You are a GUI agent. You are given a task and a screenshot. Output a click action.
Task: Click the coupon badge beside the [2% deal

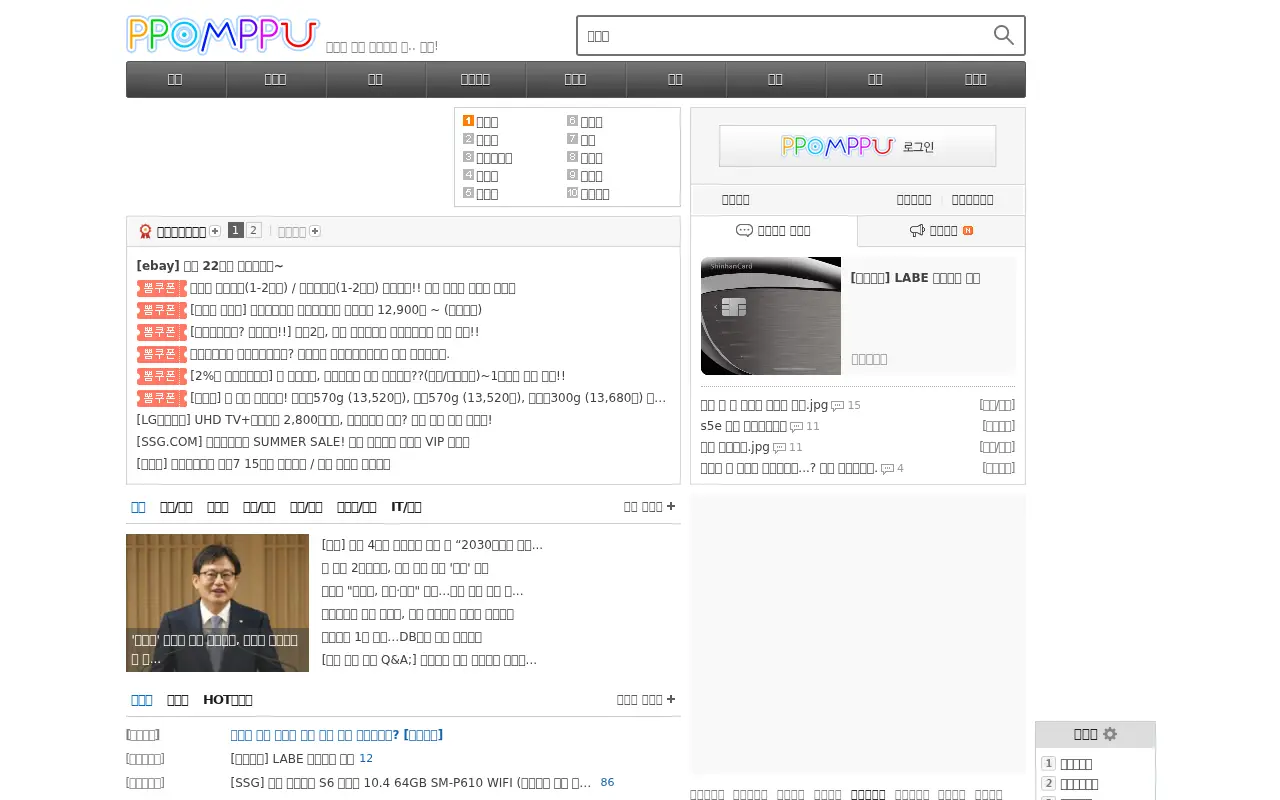click(x=162, y=376)
